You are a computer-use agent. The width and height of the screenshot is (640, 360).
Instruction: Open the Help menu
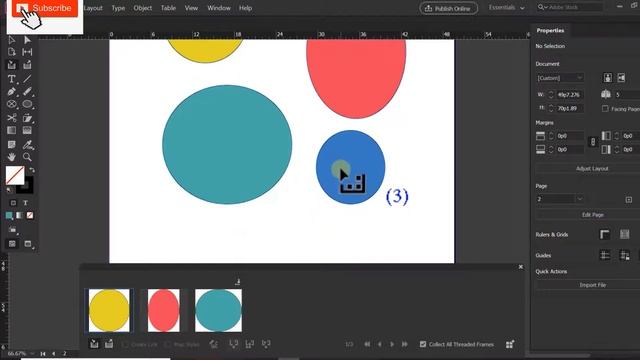tap(245, 8)
